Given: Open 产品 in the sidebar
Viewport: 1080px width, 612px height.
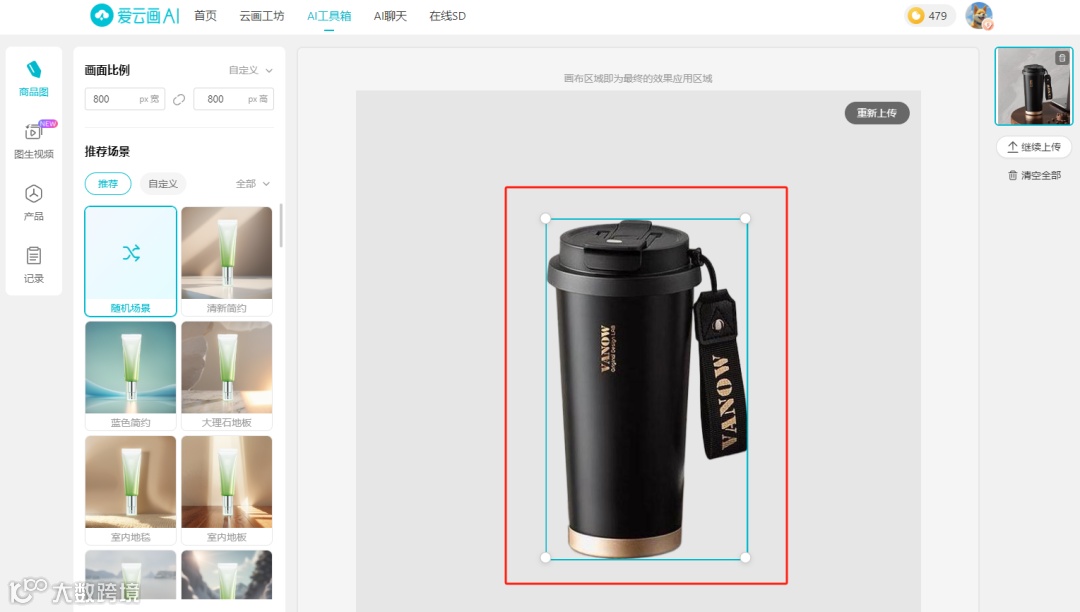Looking at the screenshot, I should pos(34,202).
